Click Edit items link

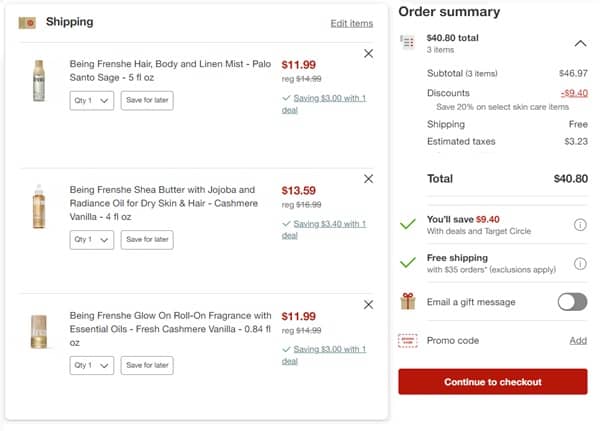351,23
